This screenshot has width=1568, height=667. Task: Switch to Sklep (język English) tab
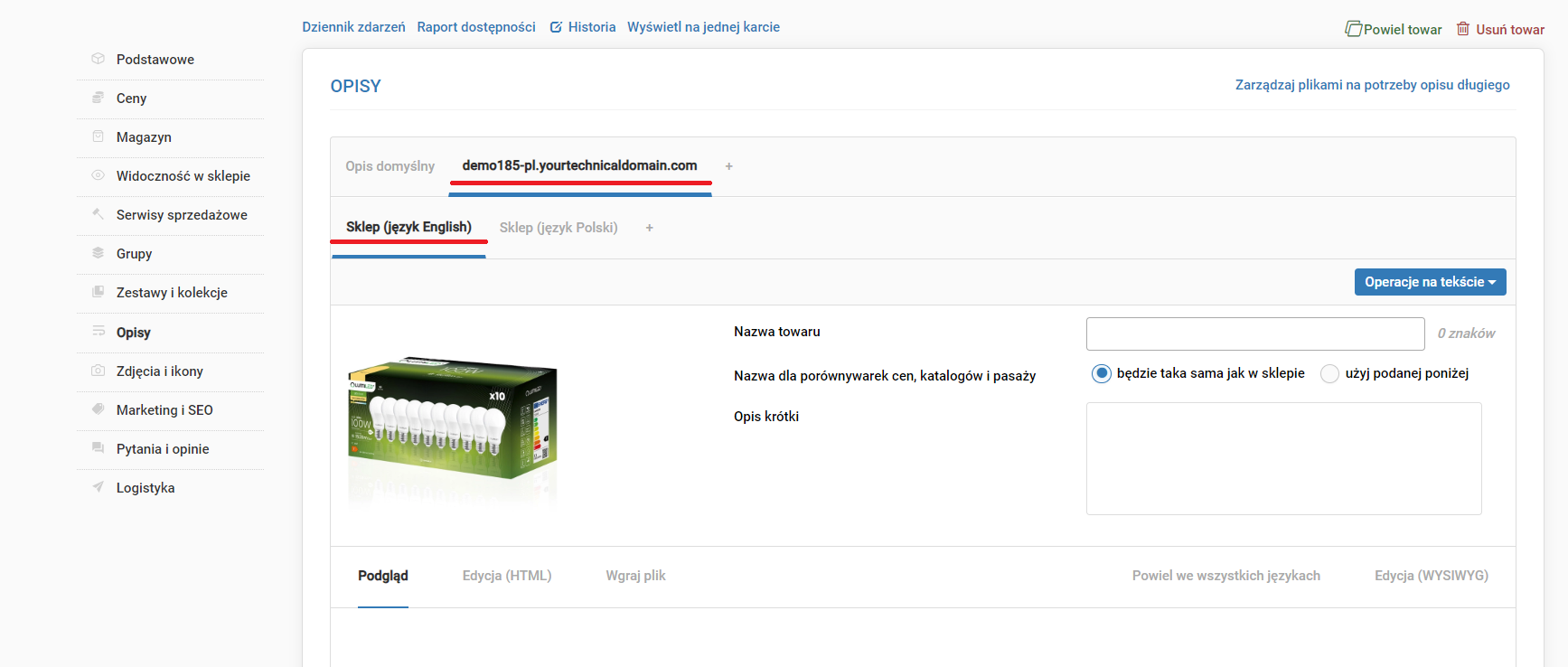408,227
